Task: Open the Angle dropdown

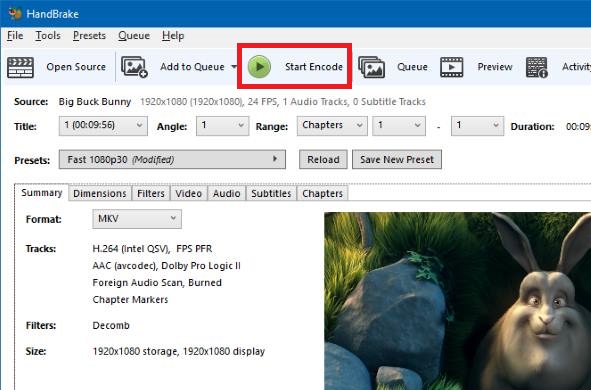Action: coord(222,125)
